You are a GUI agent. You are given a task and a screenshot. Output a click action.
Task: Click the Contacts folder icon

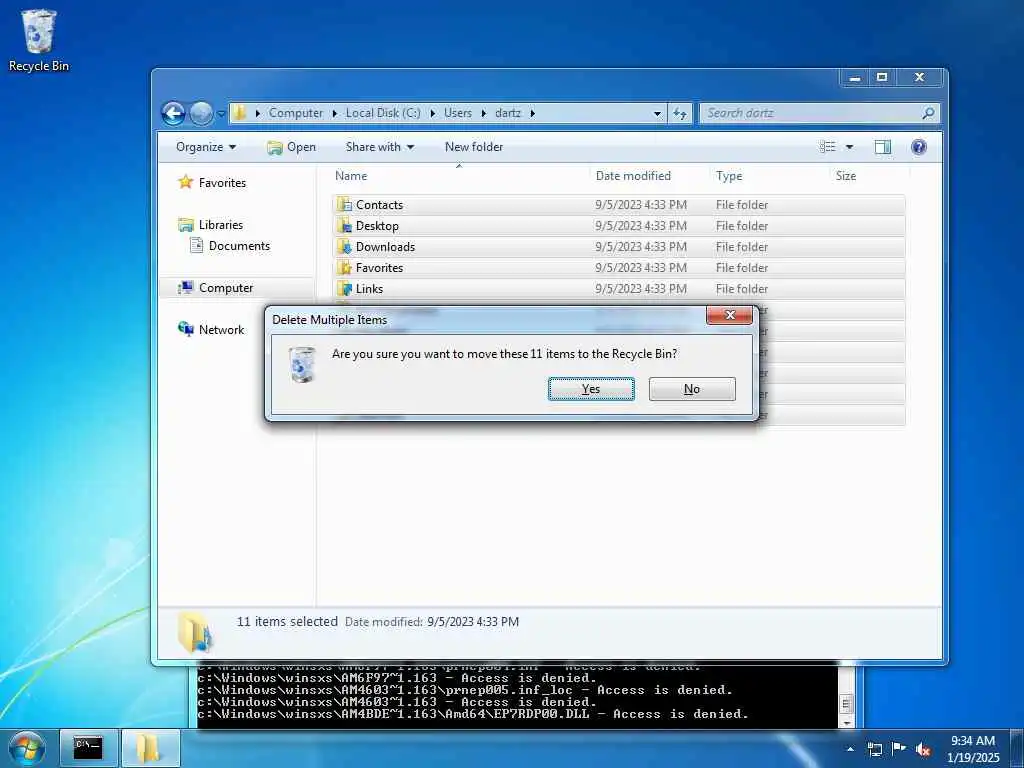click(344, 204)
